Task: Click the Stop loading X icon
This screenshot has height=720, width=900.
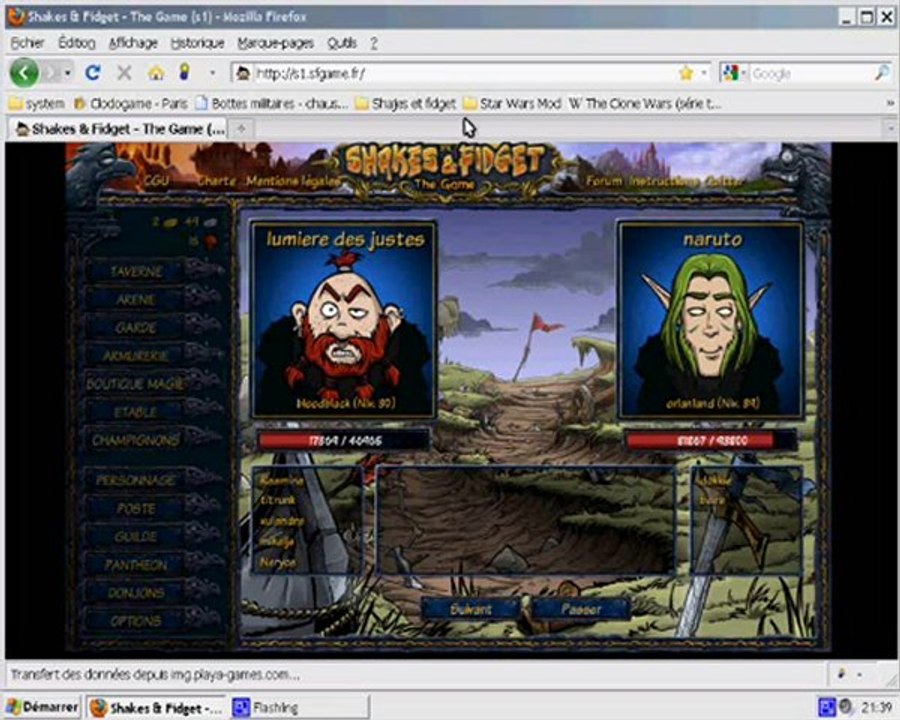Action: pos(124,73)
